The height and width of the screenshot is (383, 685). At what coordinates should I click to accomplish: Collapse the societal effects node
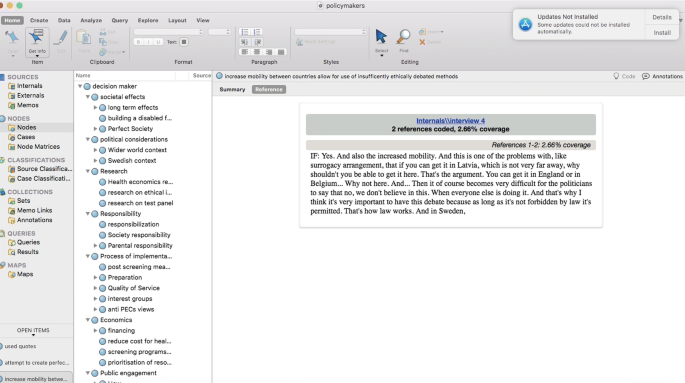[87, 97]
